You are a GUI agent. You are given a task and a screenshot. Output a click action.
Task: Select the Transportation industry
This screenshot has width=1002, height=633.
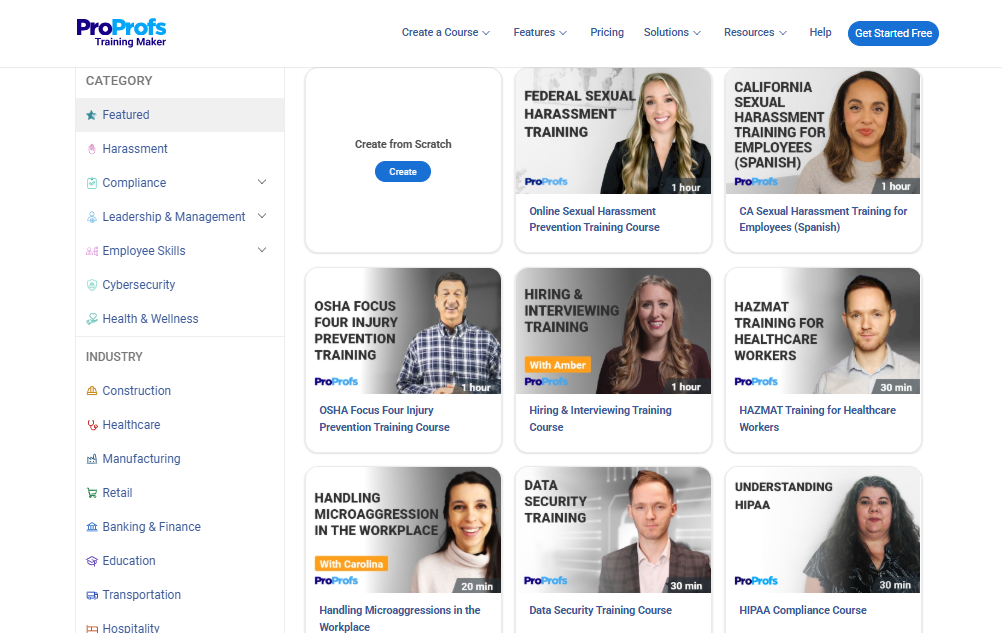pyautogui.click(x=180, y=595)
